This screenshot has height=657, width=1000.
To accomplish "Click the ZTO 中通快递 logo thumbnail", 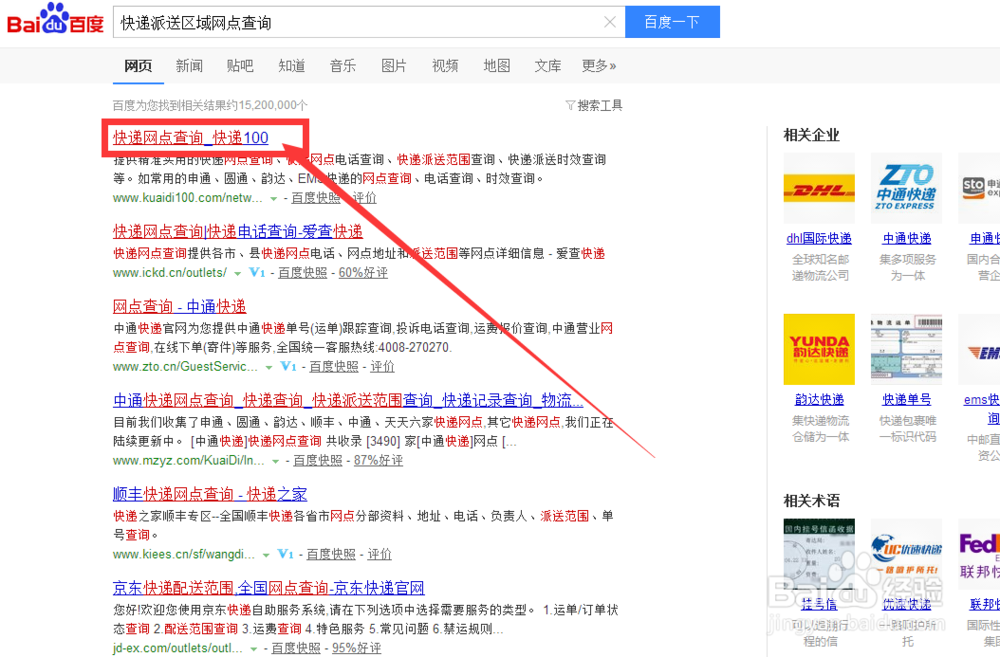I will (x=906, y=188).
